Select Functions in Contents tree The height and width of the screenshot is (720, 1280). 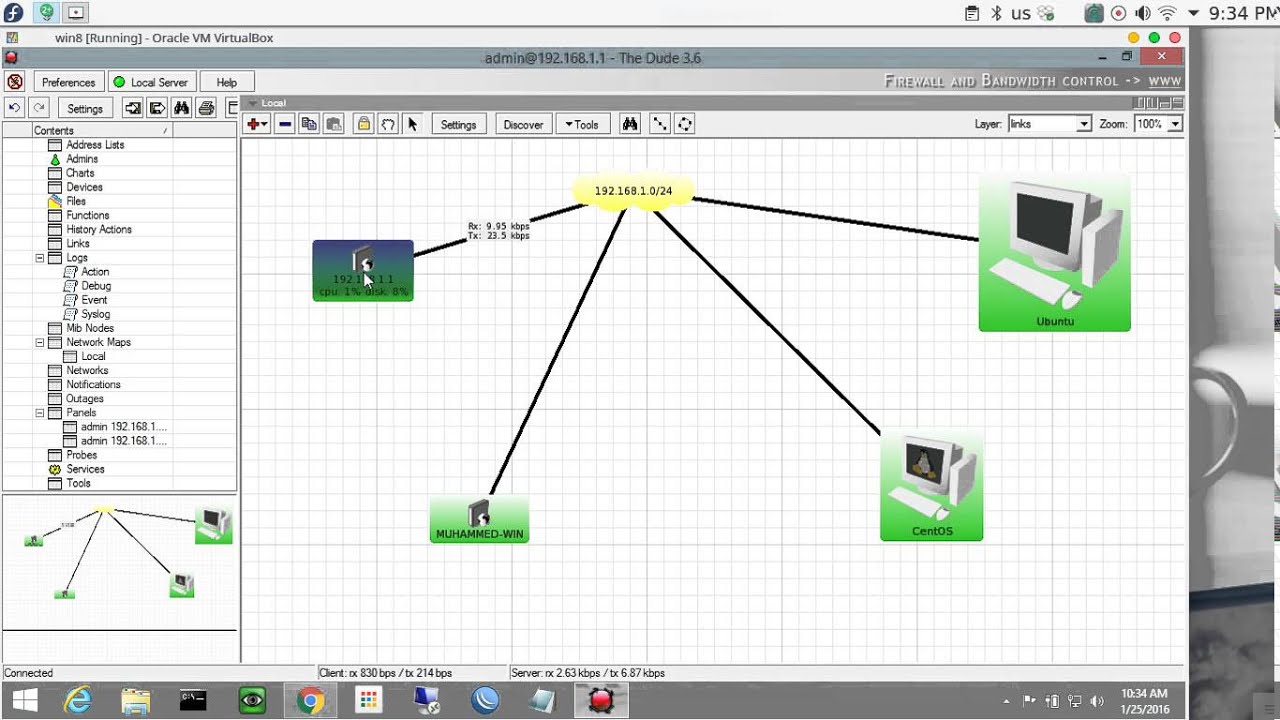tap(88, 215)
